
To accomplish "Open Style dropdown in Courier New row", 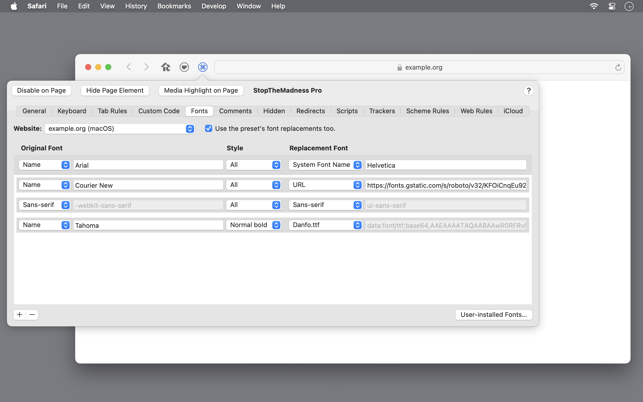I will coord(253,185).
